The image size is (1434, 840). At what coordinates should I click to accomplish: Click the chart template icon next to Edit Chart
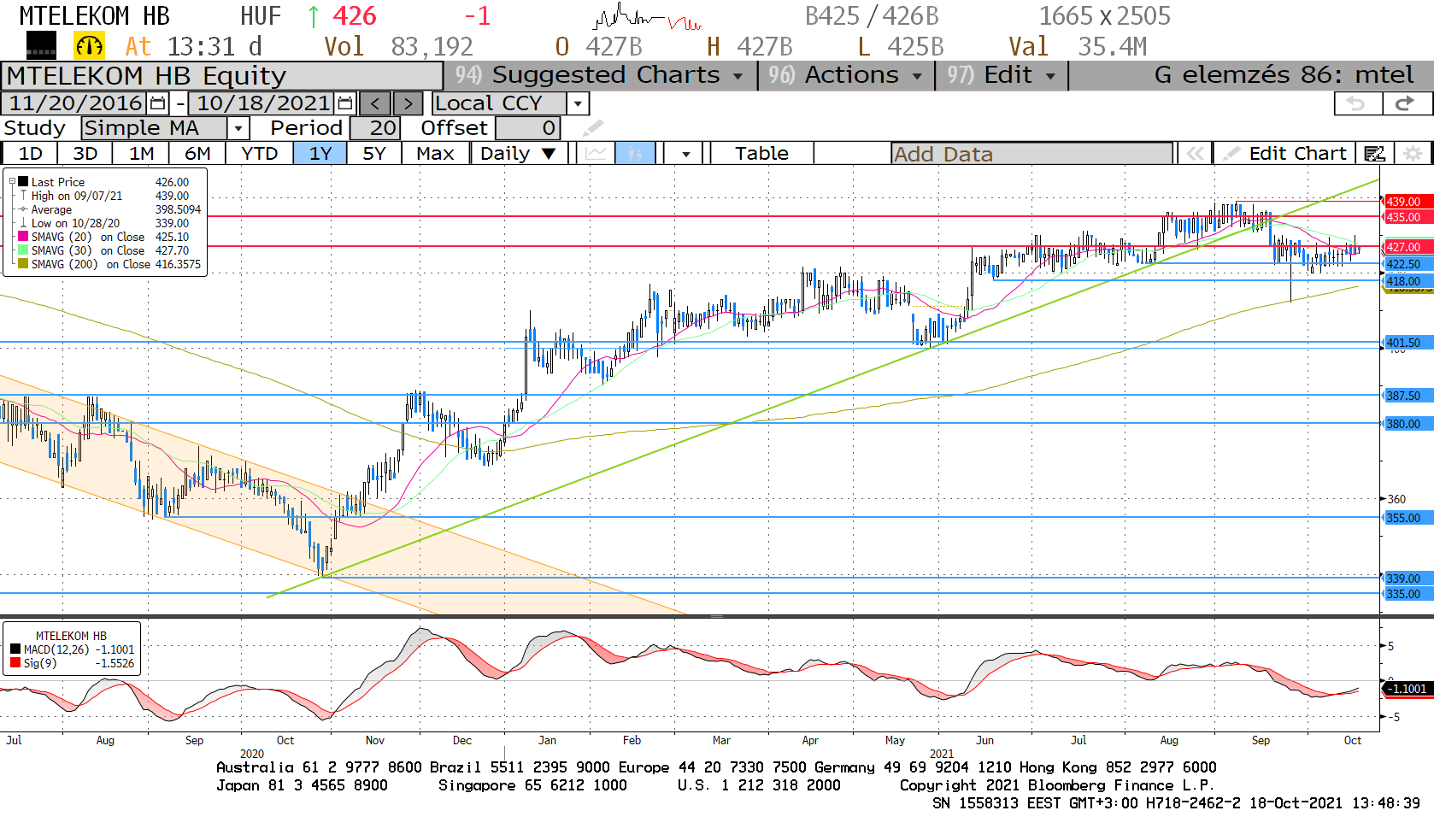(x=1374, y=154)
